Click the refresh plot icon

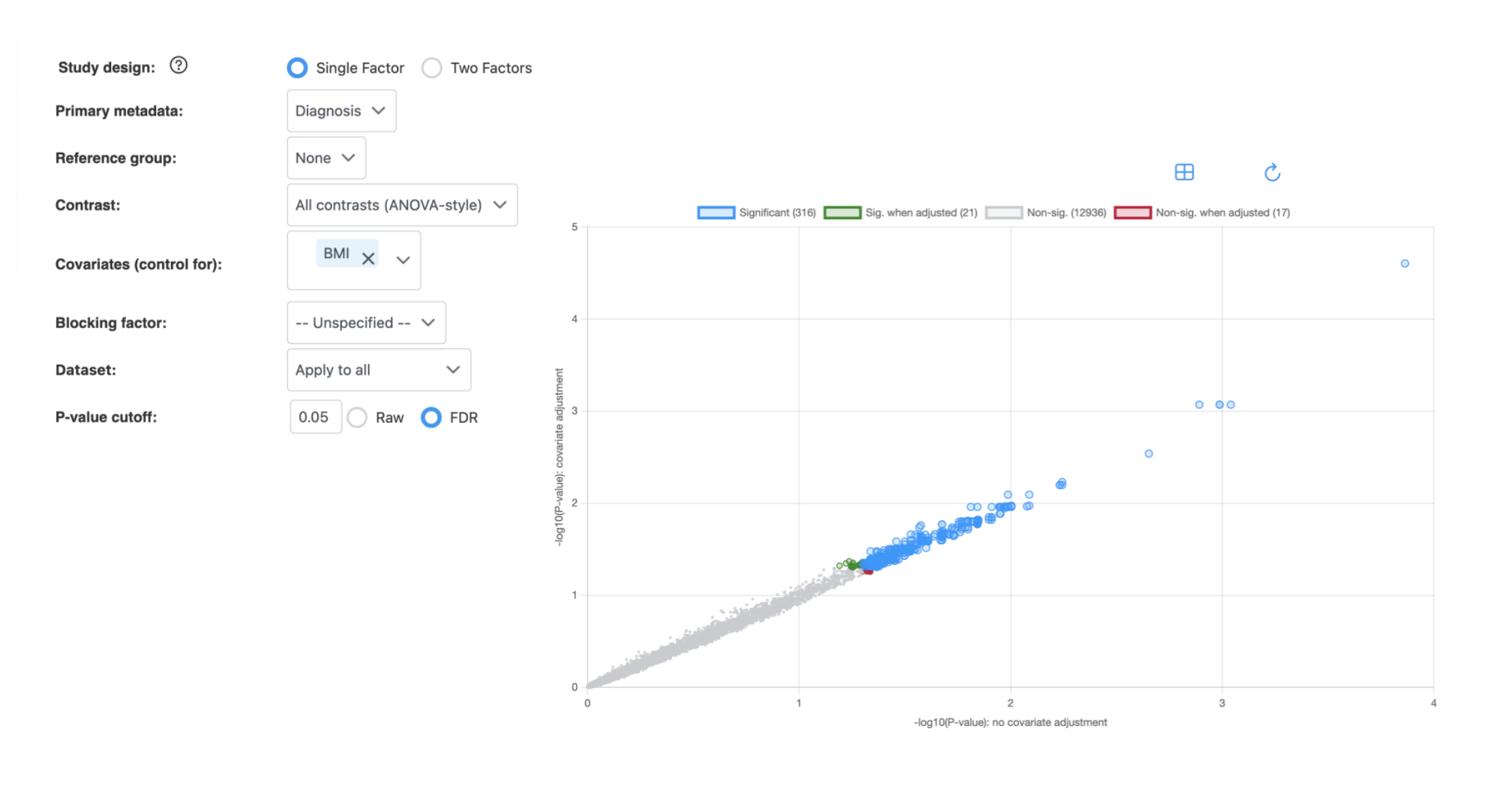(x=1272, y=172)
